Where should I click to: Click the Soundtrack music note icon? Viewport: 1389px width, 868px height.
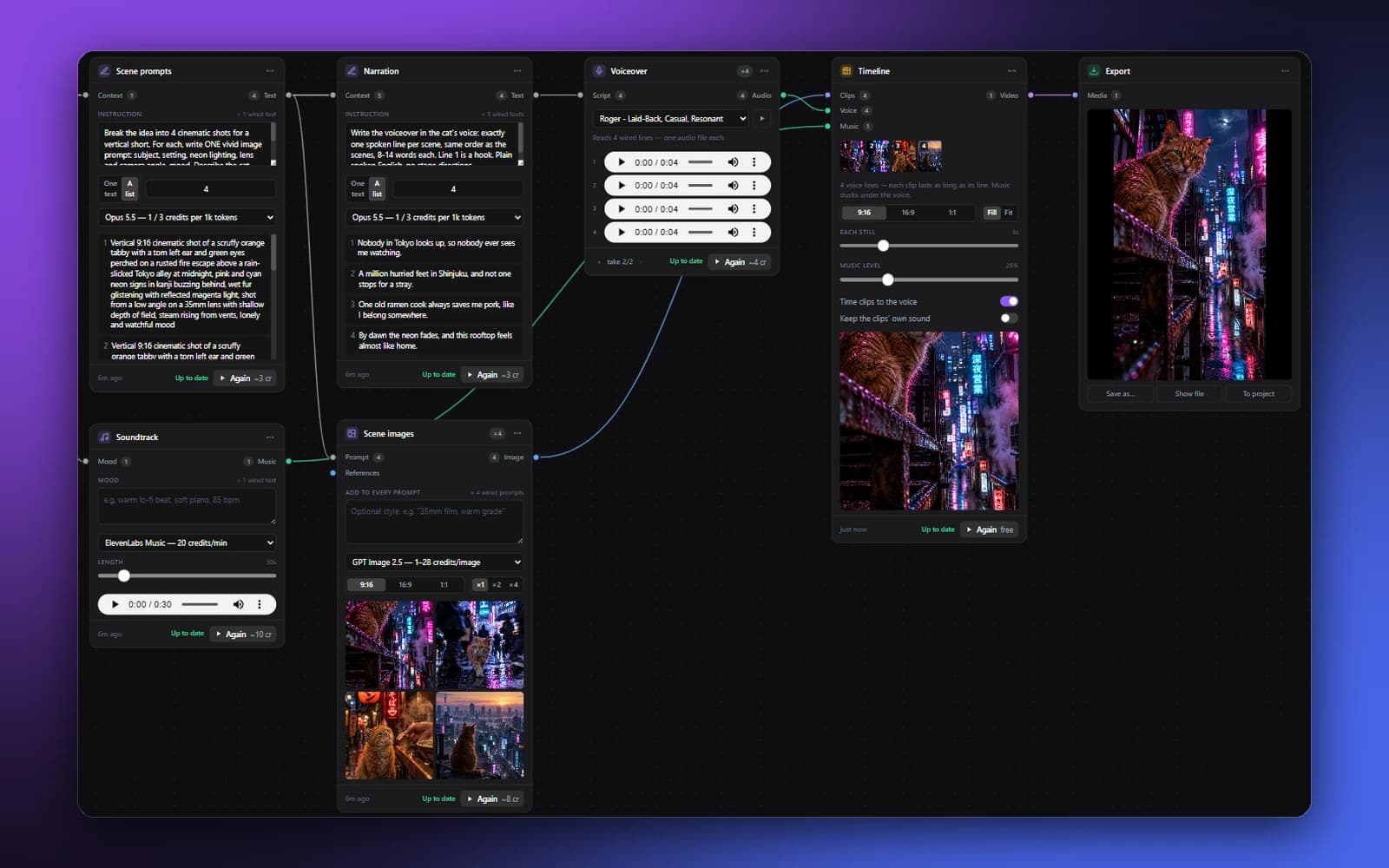tap(104, 437)
